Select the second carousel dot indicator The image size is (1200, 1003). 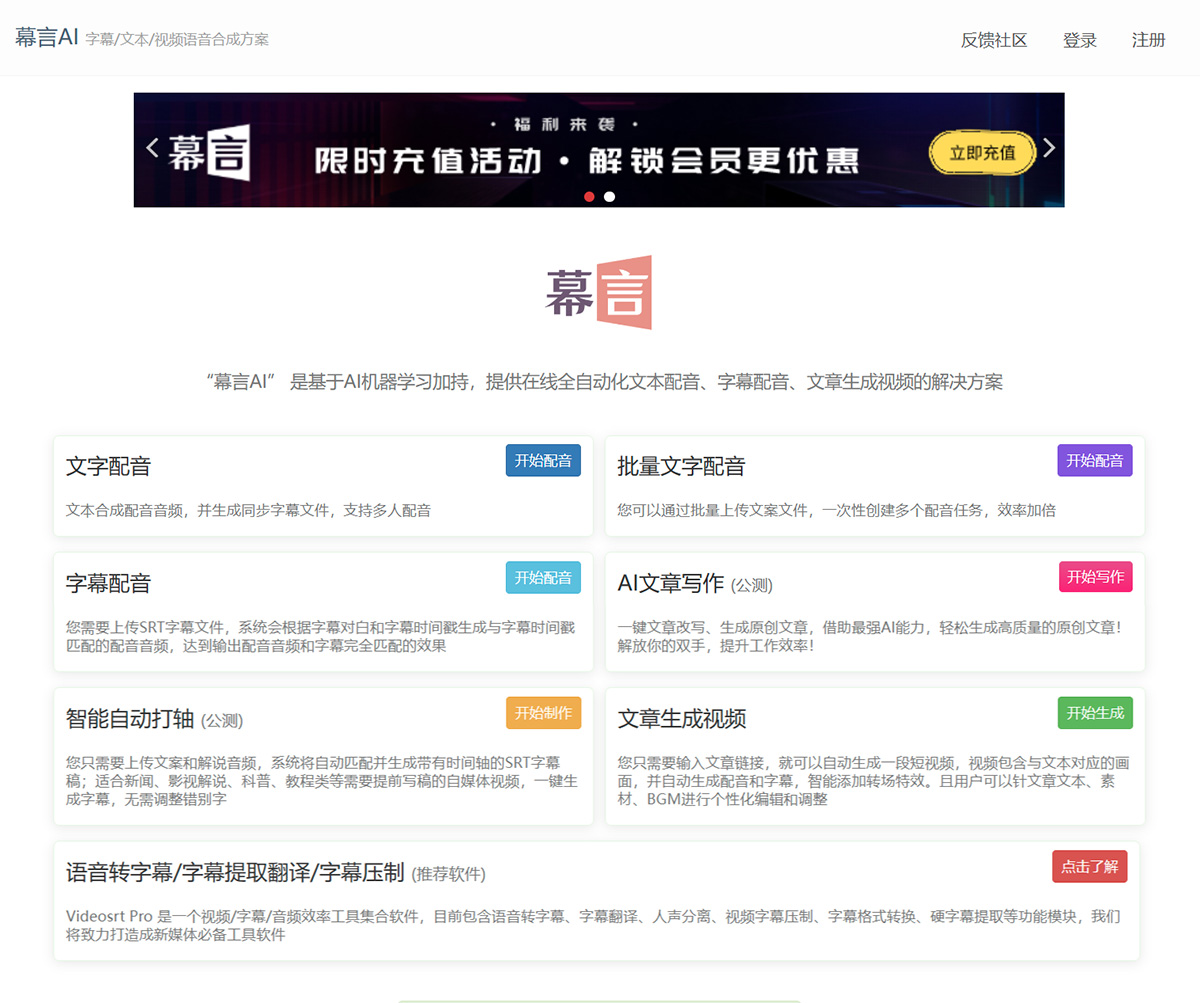(610, 196)
